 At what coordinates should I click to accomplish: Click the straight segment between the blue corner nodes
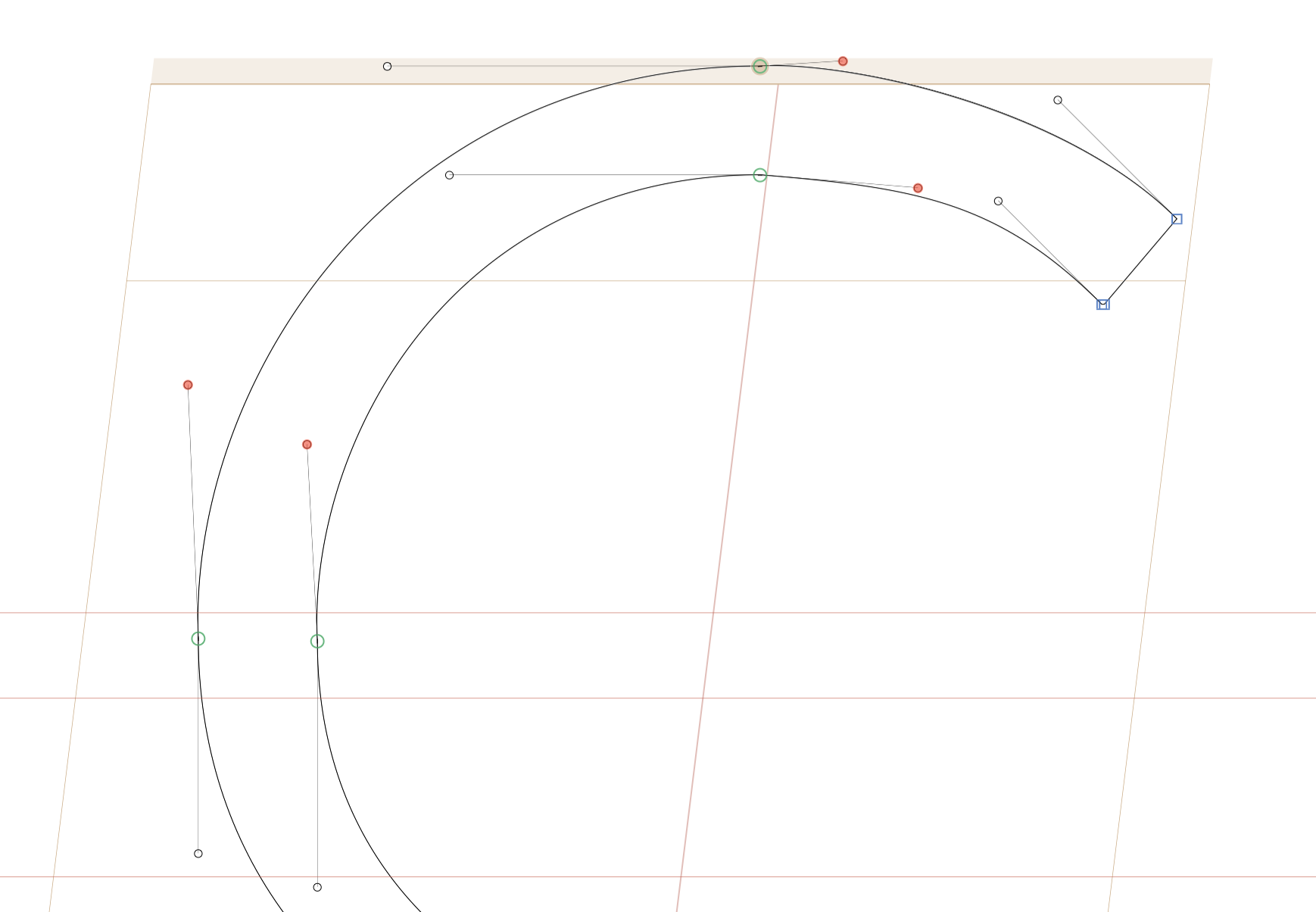(1140, 261)
